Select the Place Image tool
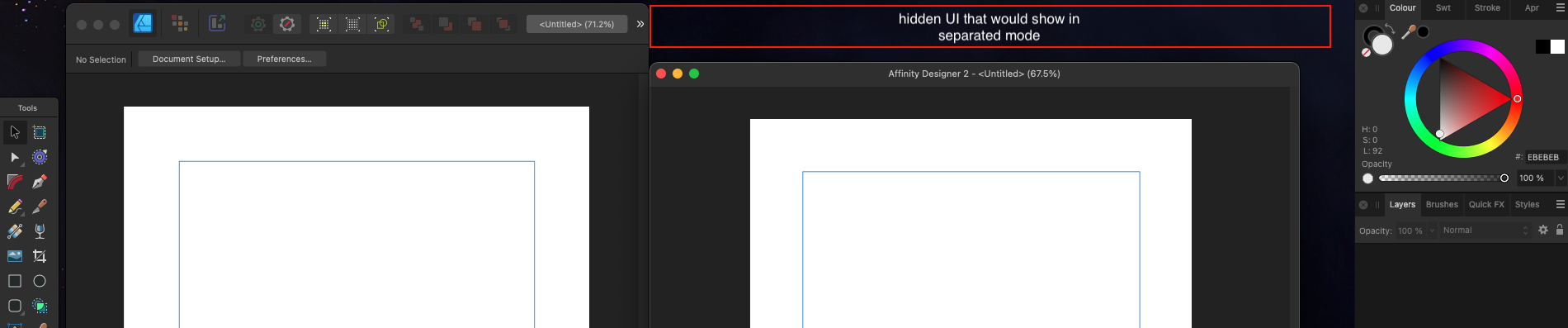 15,256
